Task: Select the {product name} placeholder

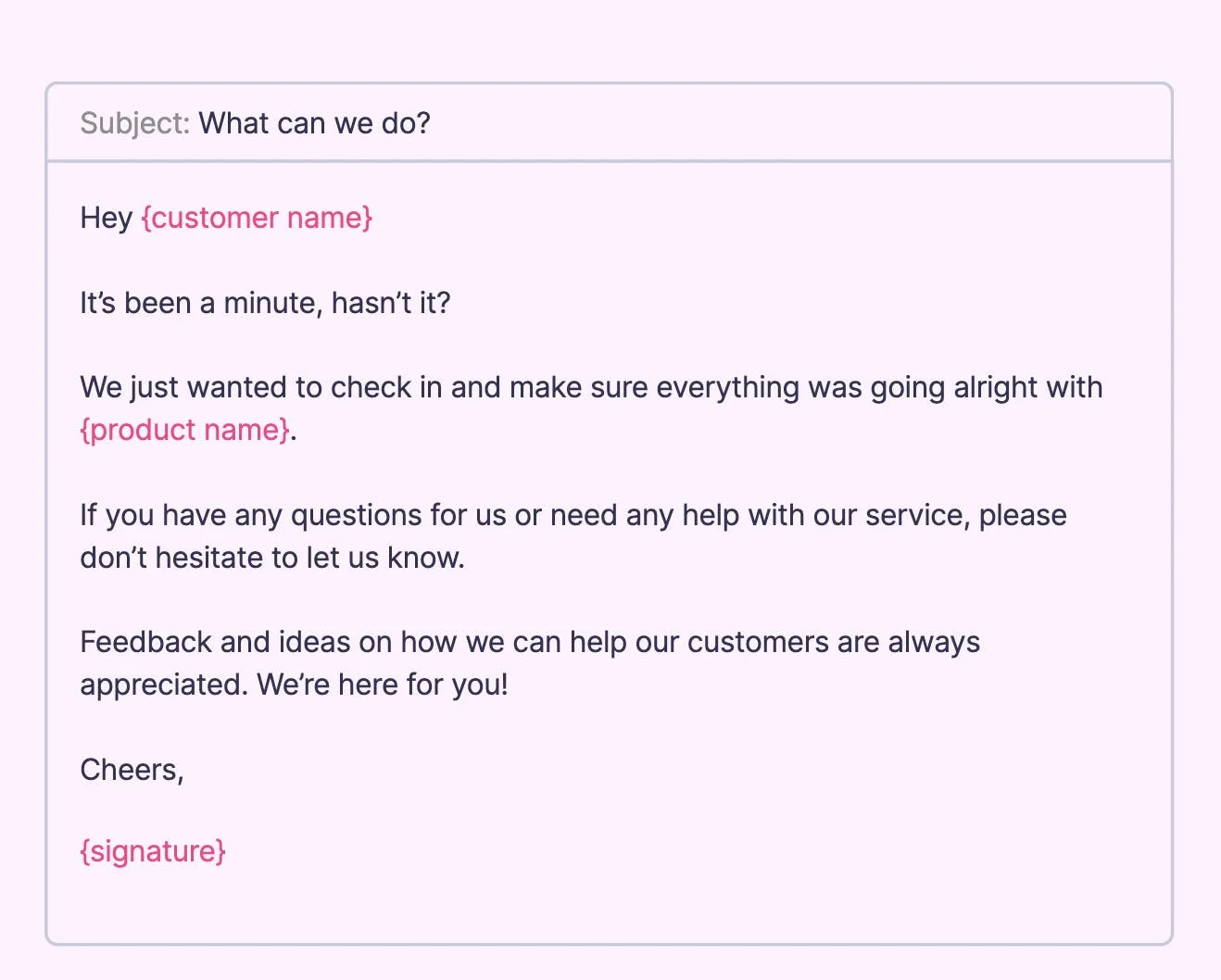Action: (185, 430)
